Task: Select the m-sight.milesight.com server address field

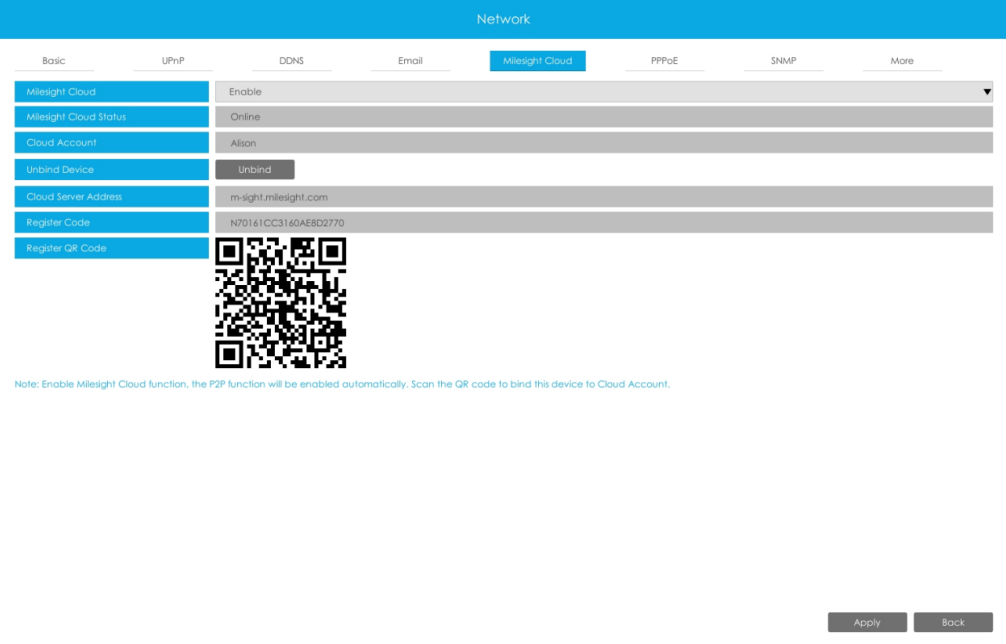Action: (604, 197)
